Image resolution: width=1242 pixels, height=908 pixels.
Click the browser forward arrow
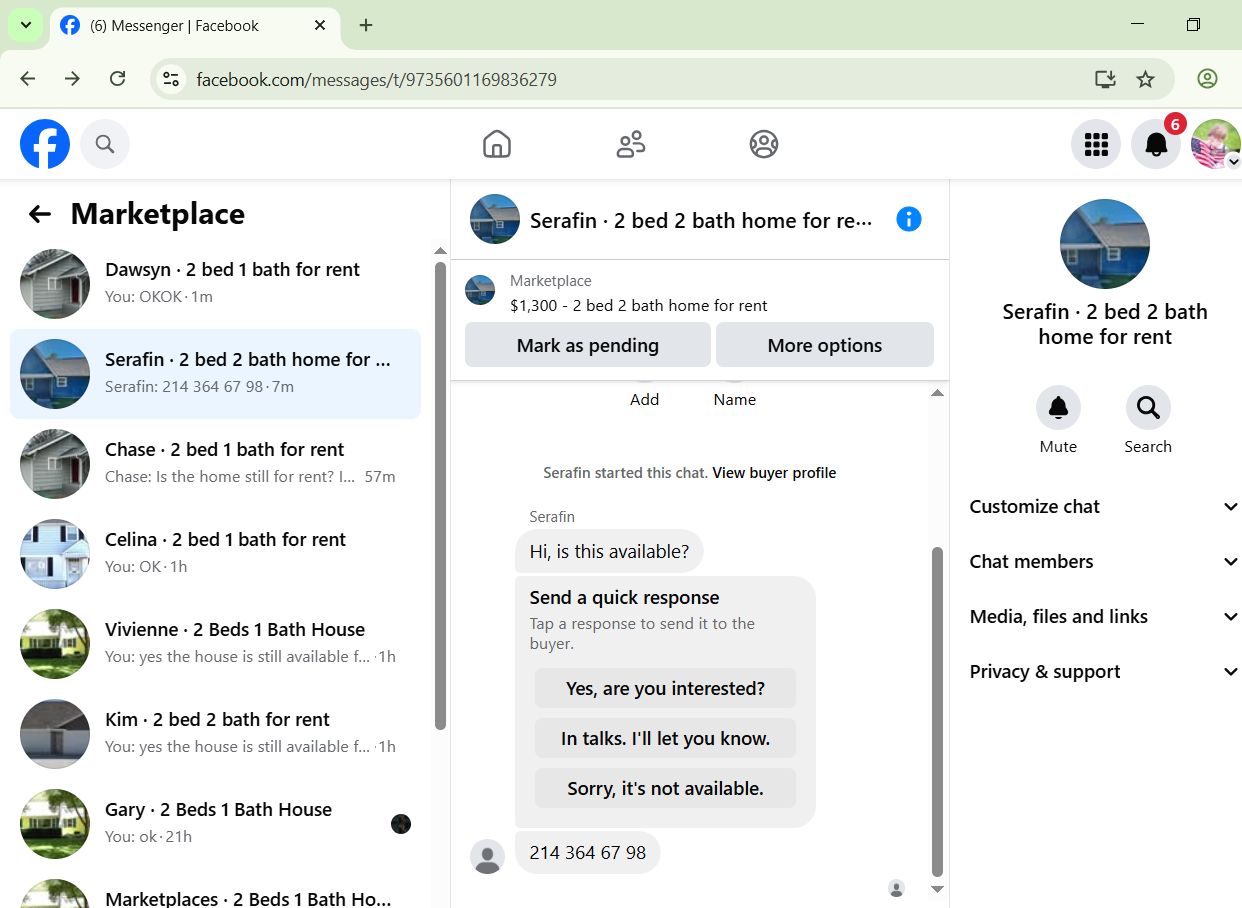pyautogui.click(x=72, y=79)
